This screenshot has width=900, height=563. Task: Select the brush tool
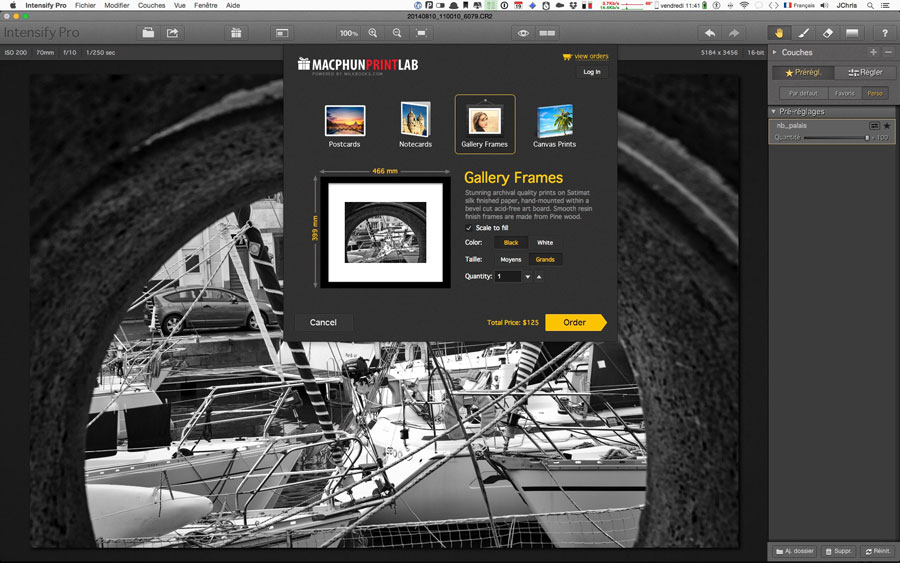tap(804, 33)
